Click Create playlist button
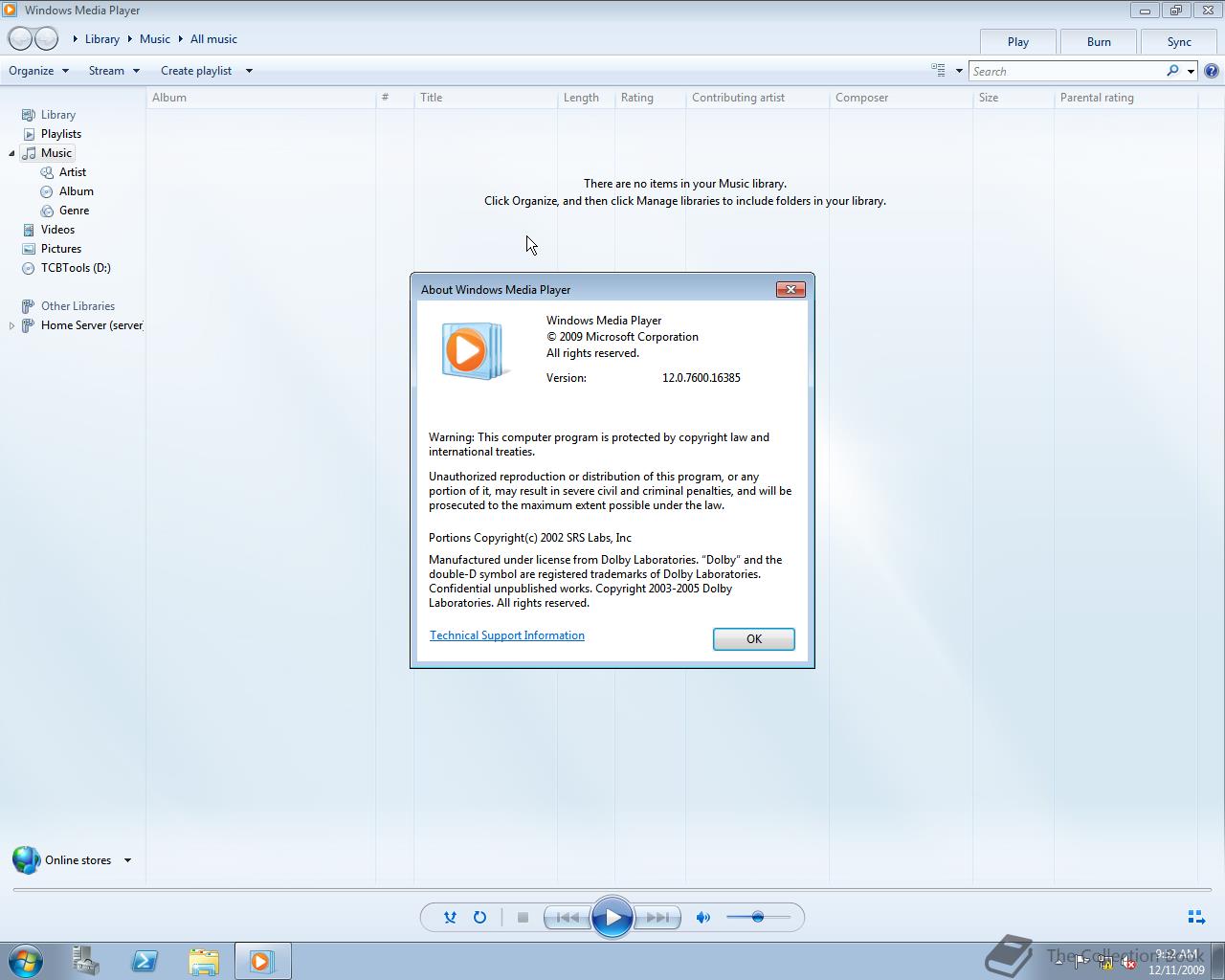 pyautogui.click(x=196, y=71)
